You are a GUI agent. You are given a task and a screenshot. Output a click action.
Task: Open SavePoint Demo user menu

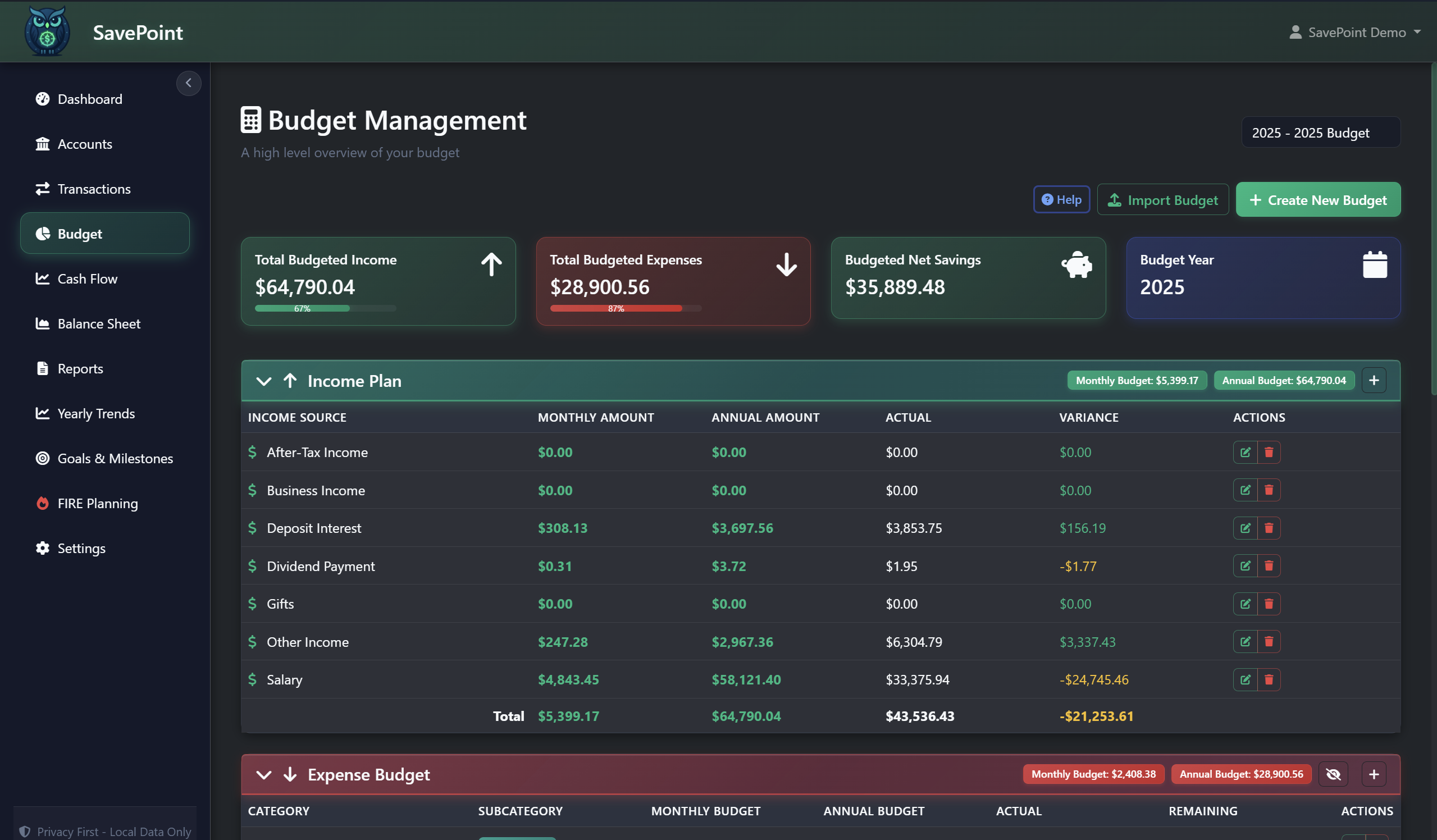coord(1354,33)
